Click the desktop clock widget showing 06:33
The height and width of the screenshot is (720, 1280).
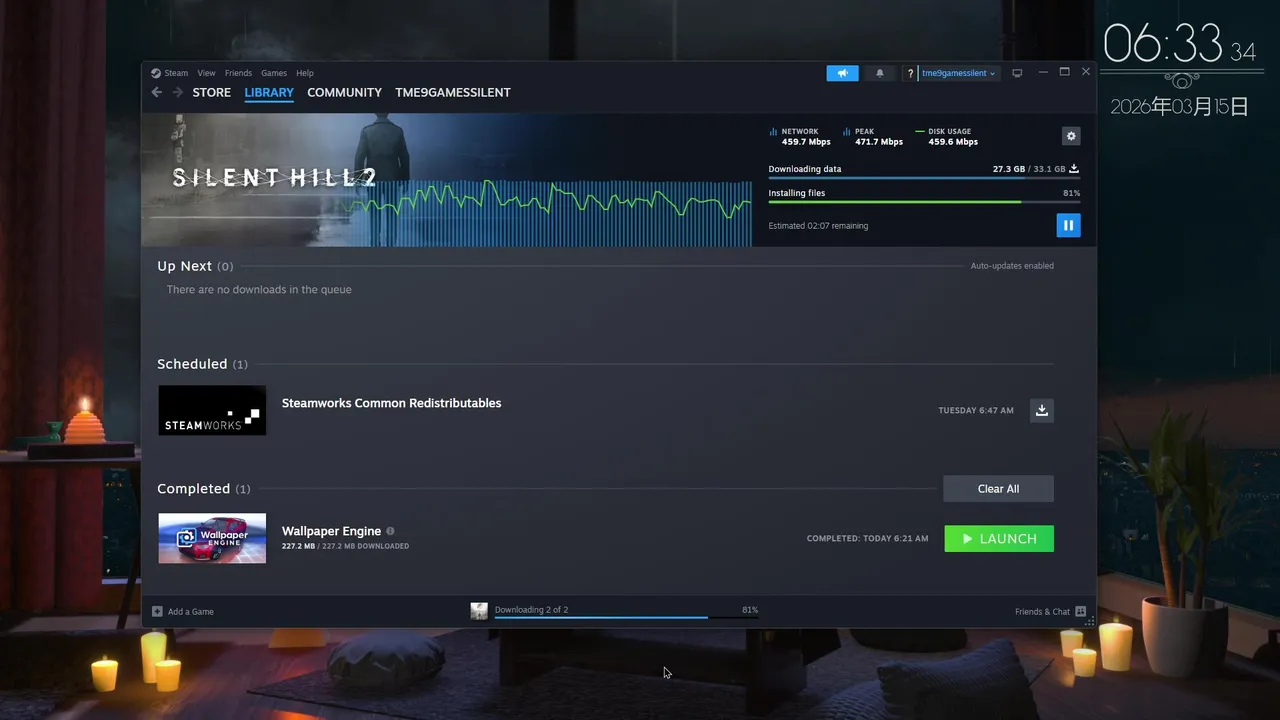(1179, 45)
